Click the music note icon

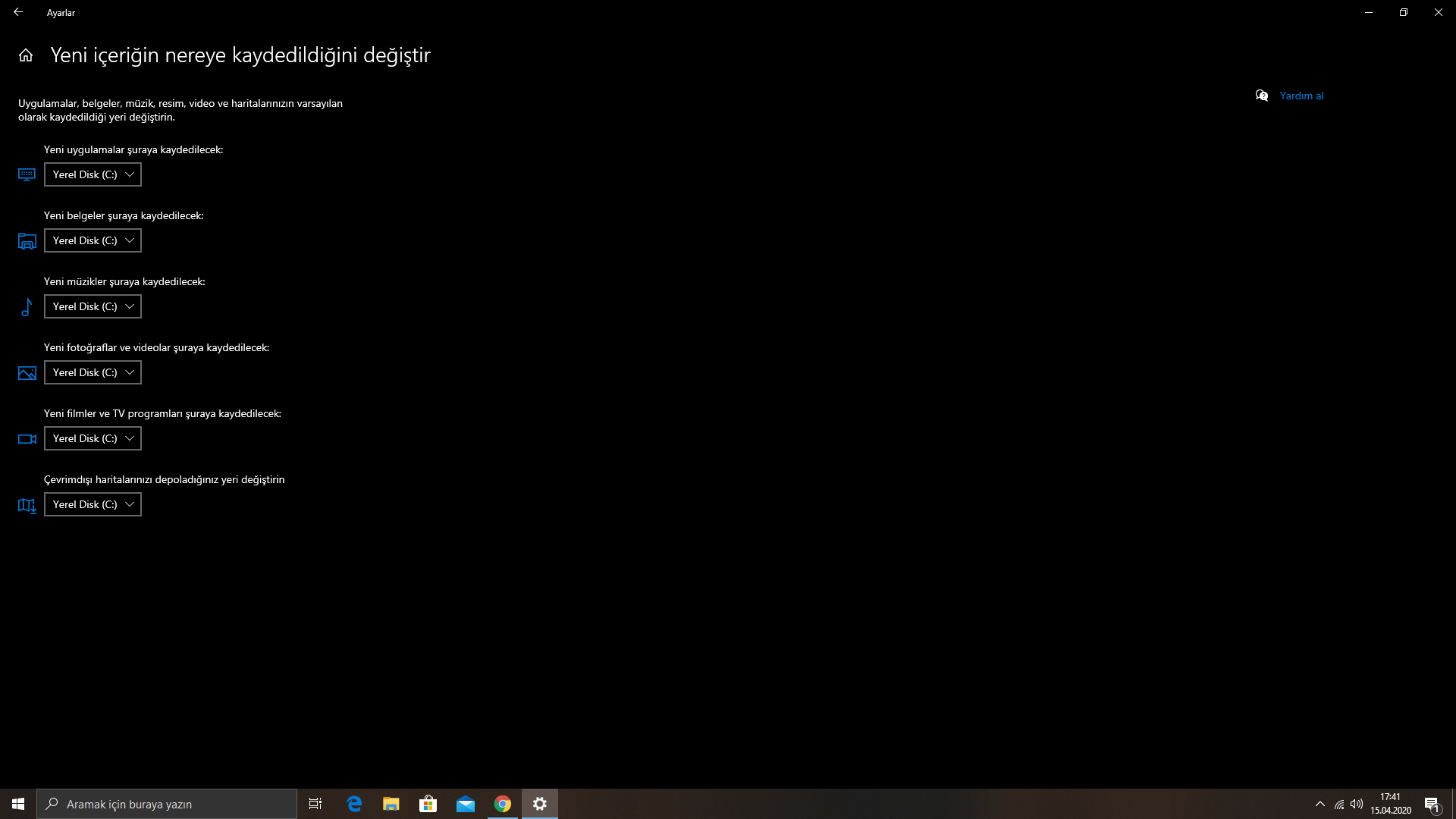click(x=27, y=307)
